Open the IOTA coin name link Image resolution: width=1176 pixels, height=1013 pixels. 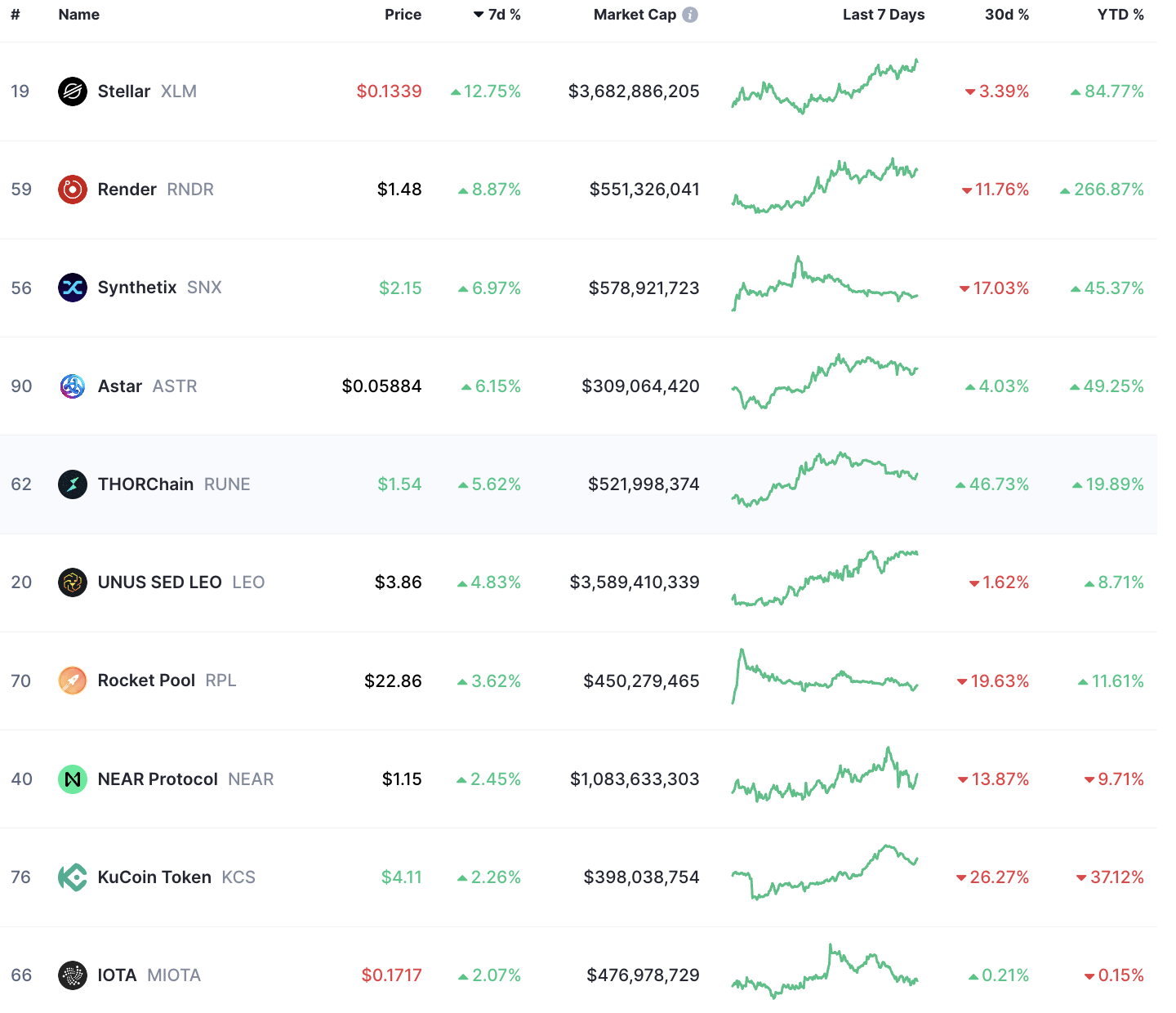(117, 975)
